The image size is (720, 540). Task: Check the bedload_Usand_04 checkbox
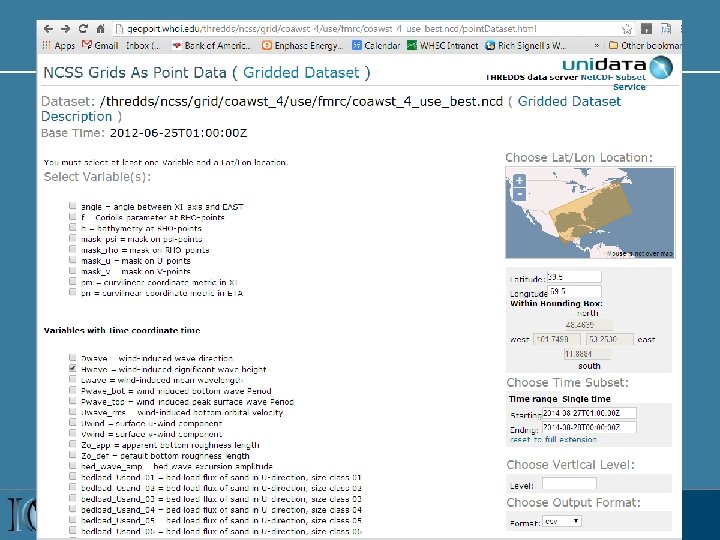pos(73,508)
